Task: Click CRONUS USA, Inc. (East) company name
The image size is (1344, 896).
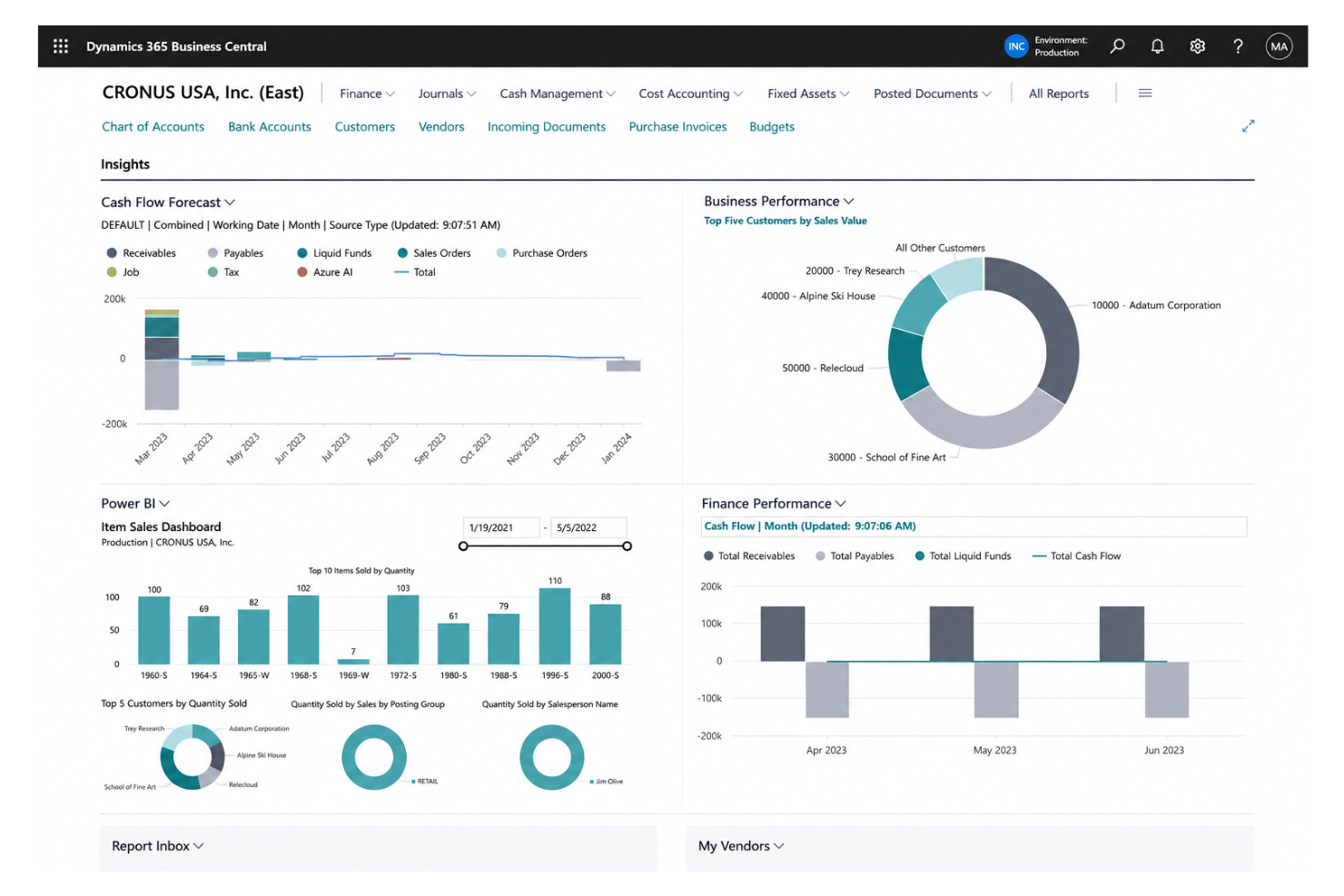Action: pyautogui.click(x=203, y=93)
